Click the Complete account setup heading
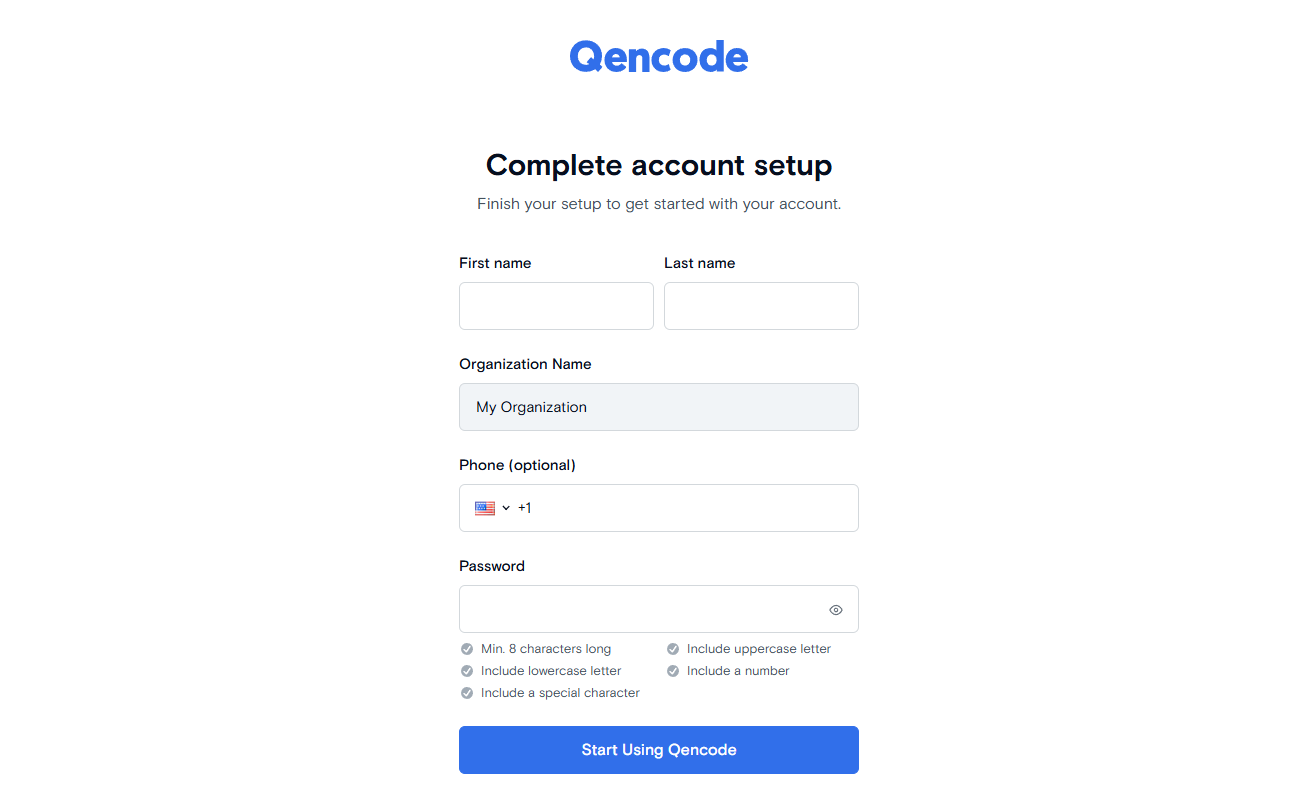The image size is (1303, 808). click(x=658, y=165)
